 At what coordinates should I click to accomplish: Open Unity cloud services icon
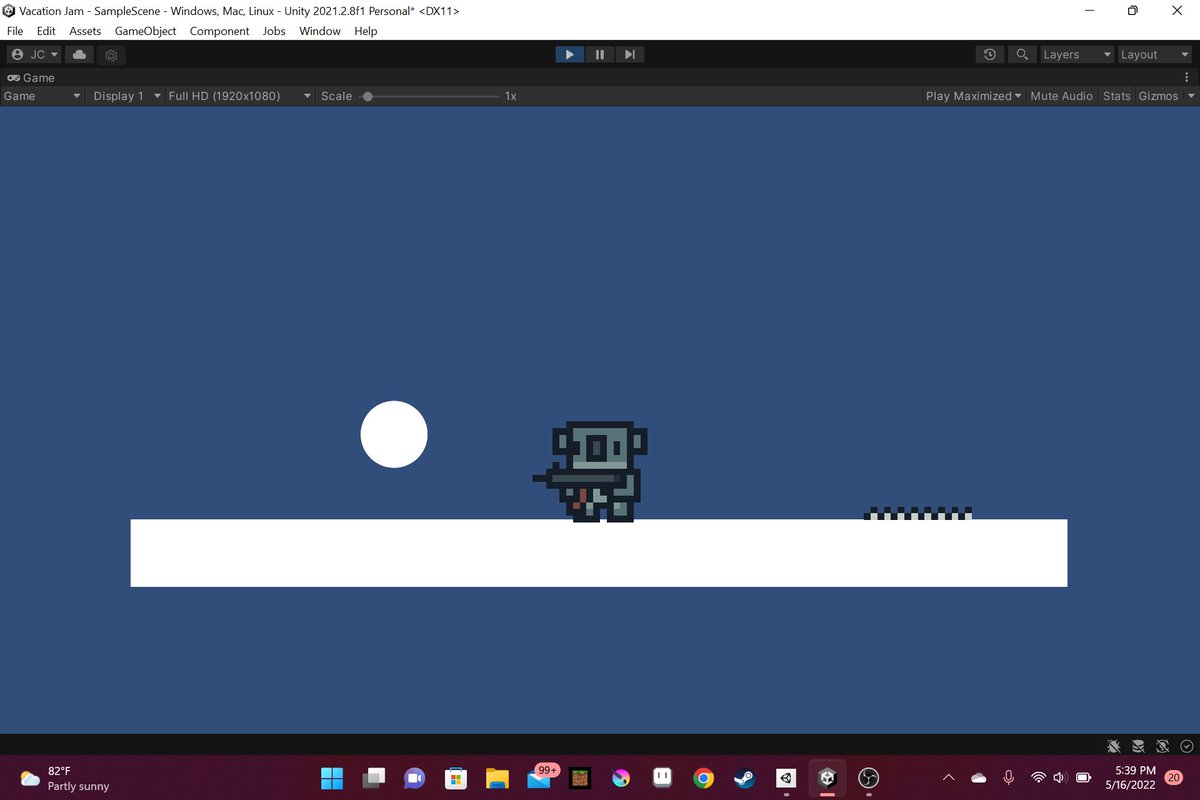tap(79, 55)
